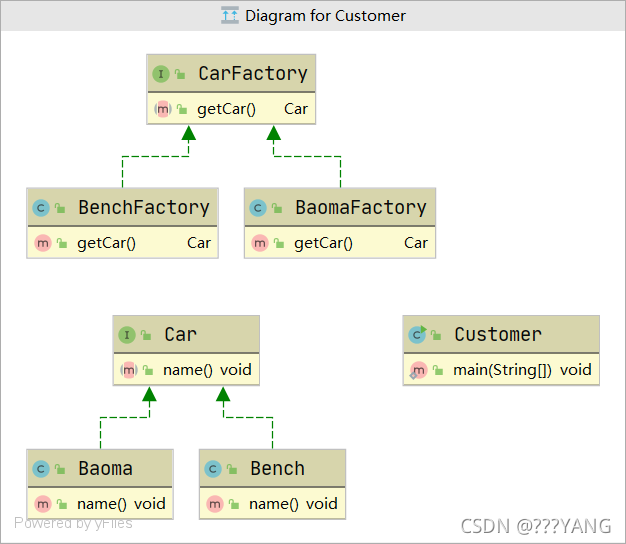626x544 pixels.
Task: Select getCar() in the BenchFactory node
Action: (107, 243)
